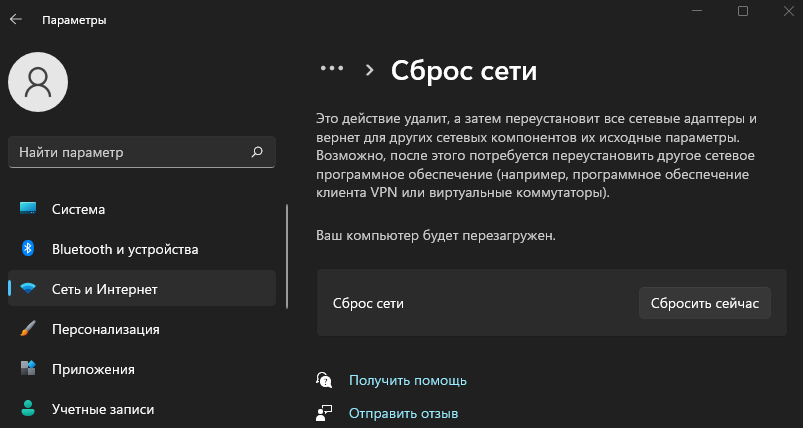Click the Получить помощь headset icon

(325, 380)
